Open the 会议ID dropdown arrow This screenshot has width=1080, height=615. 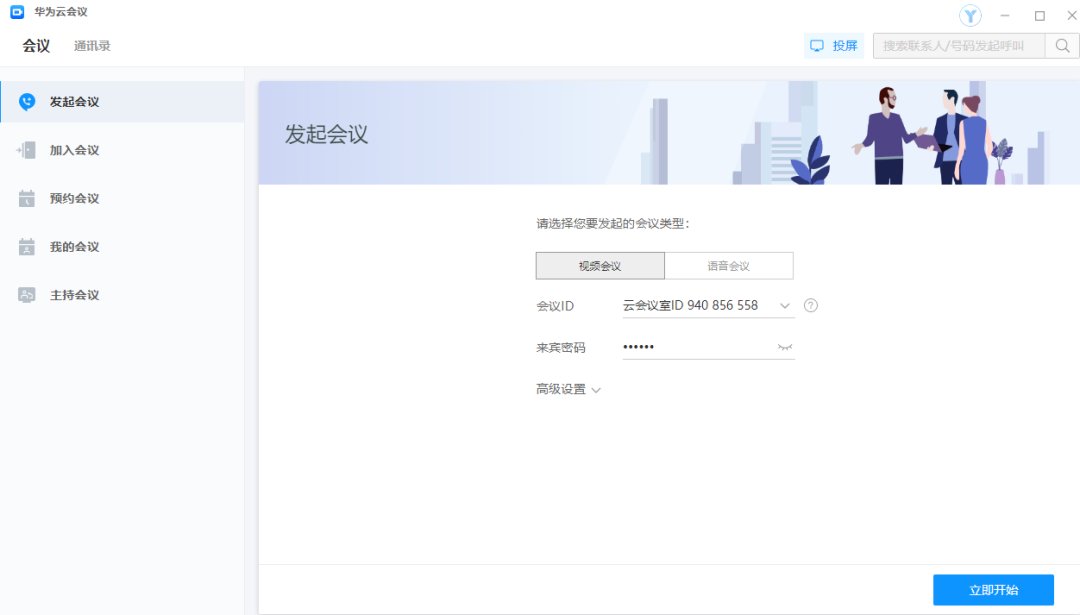click(785, 306)
